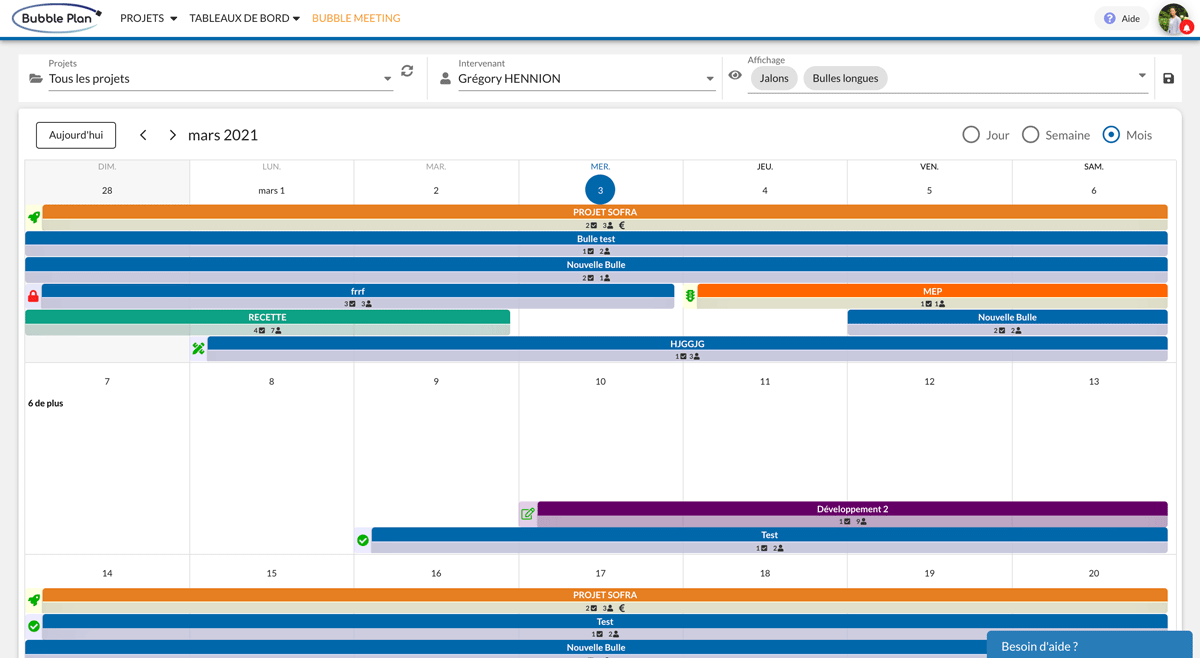Expand the Projets dropdown
The image size is (1200, 658).
tap(388, 79)
